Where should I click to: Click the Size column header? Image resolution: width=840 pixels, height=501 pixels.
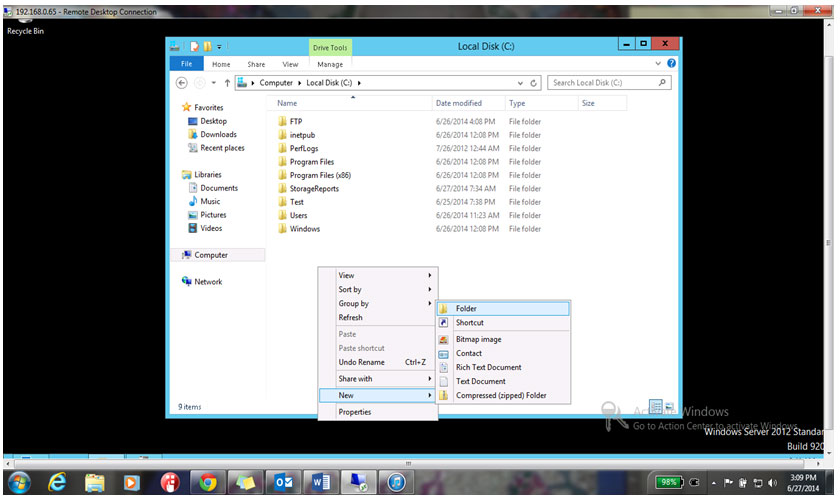(x=602, y=103)
